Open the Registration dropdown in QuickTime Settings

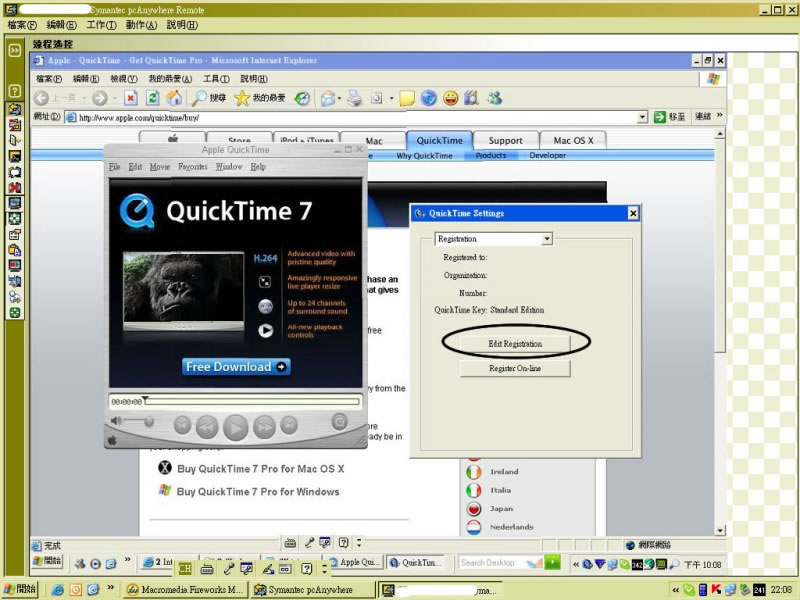pyautogui.click(x=547, y=239)
